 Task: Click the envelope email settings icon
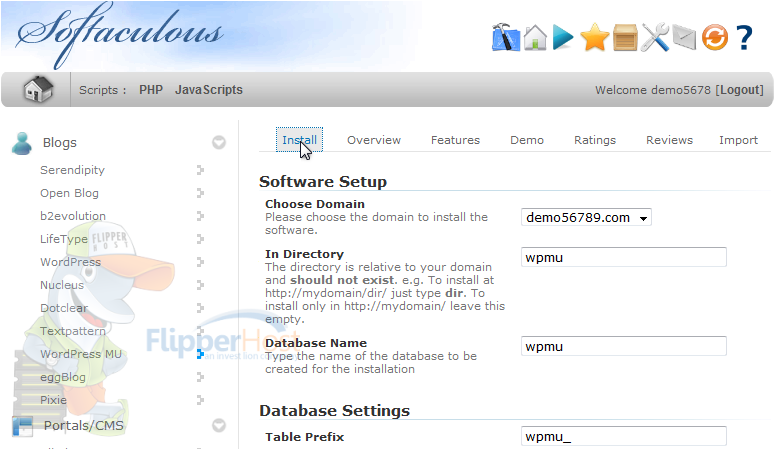tap(684, 38)
